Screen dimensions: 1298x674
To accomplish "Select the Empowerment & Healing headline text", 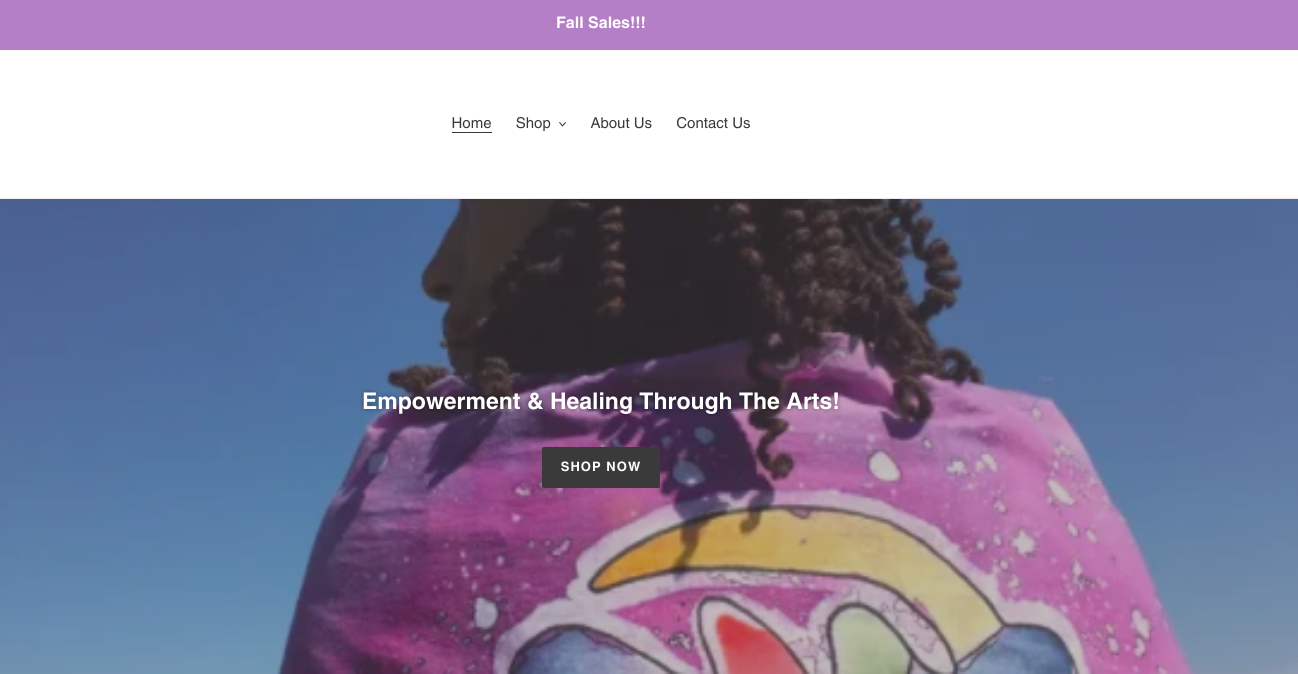I will [x=601, y=401].
